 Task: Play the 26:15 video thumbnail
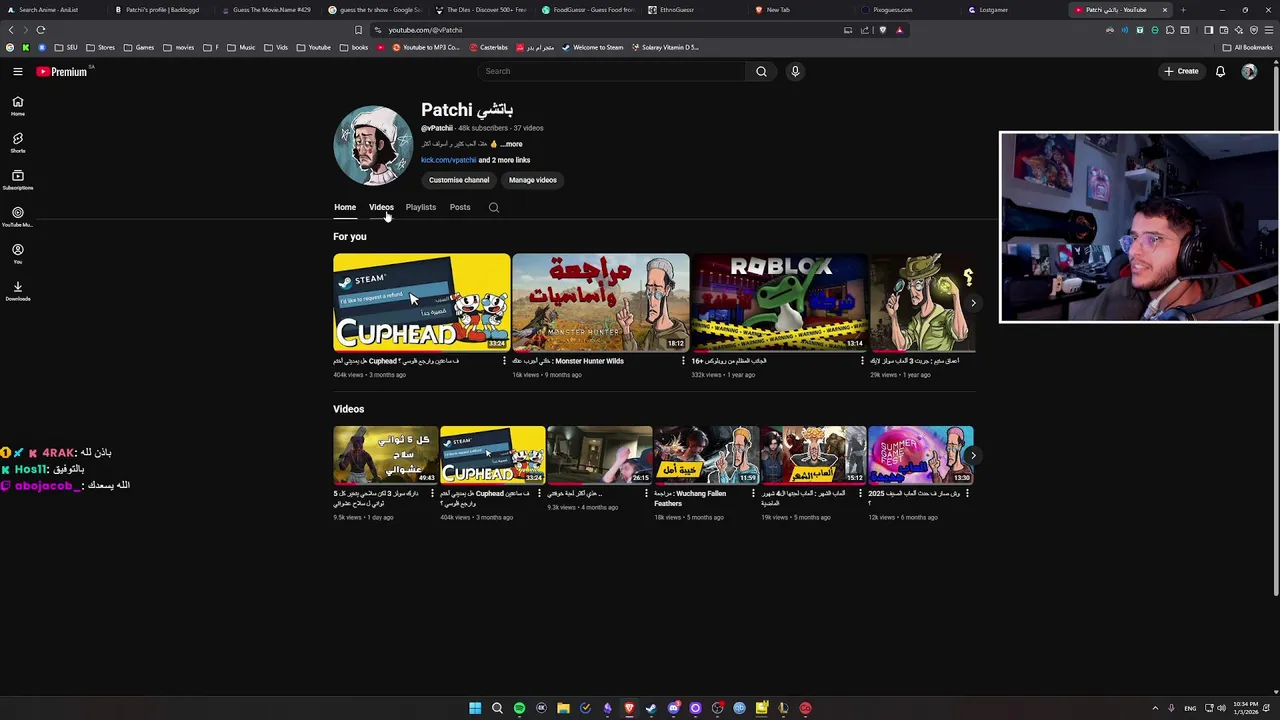click(599, 455)
